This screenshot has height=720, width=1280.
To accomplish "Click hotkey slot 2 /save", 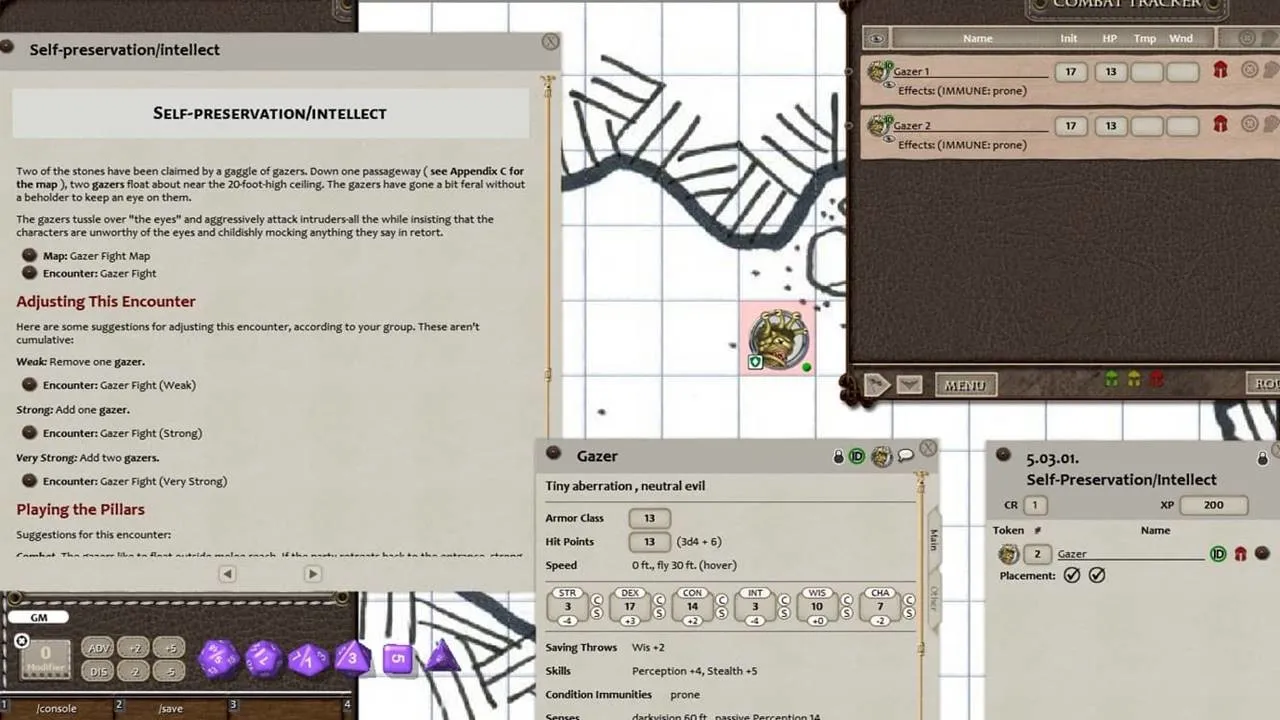I will click(x=170, y=708).
